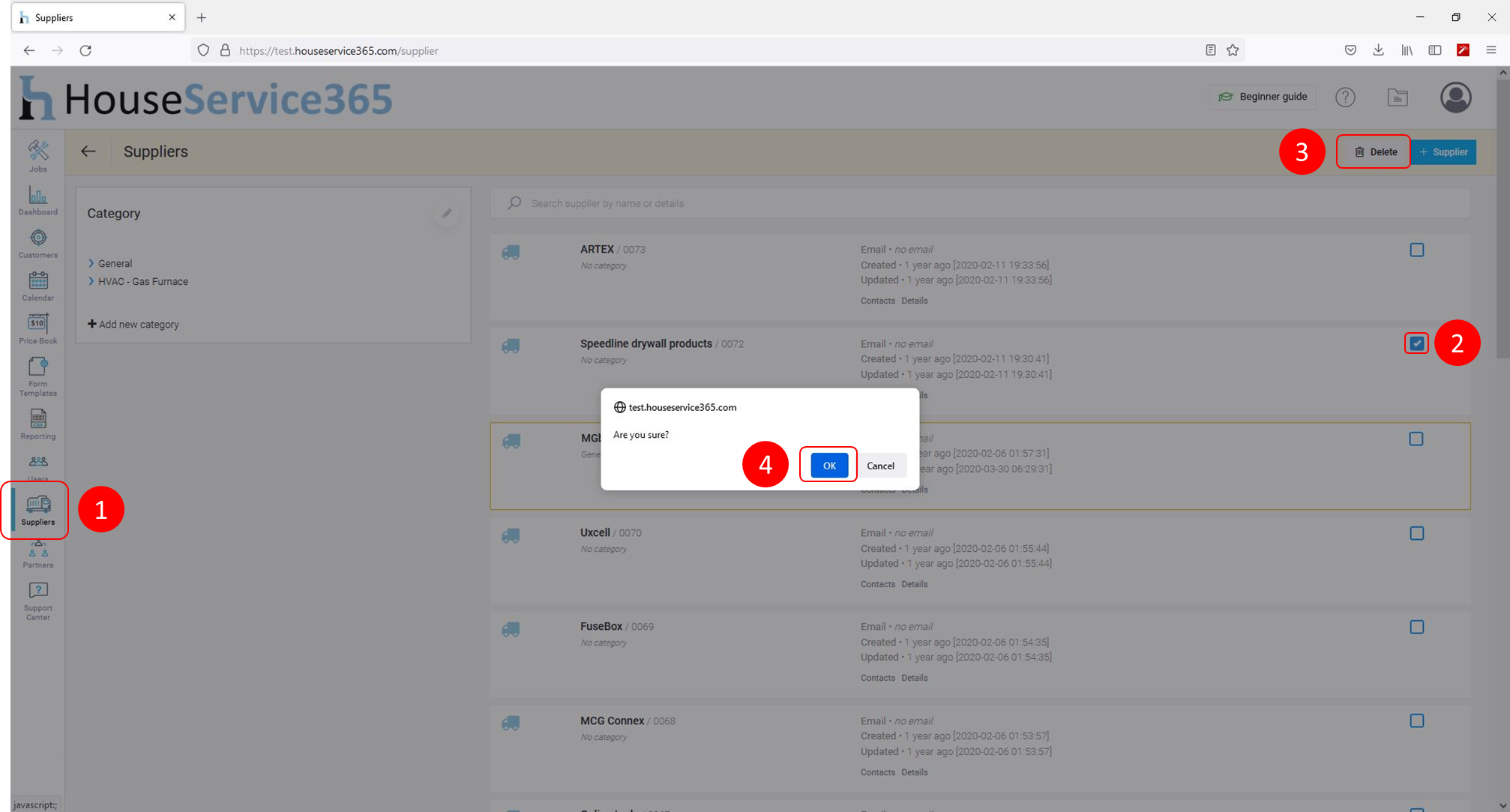
Task: Check the ARTEX supplier checkbox
Action: click(1416, 250)
